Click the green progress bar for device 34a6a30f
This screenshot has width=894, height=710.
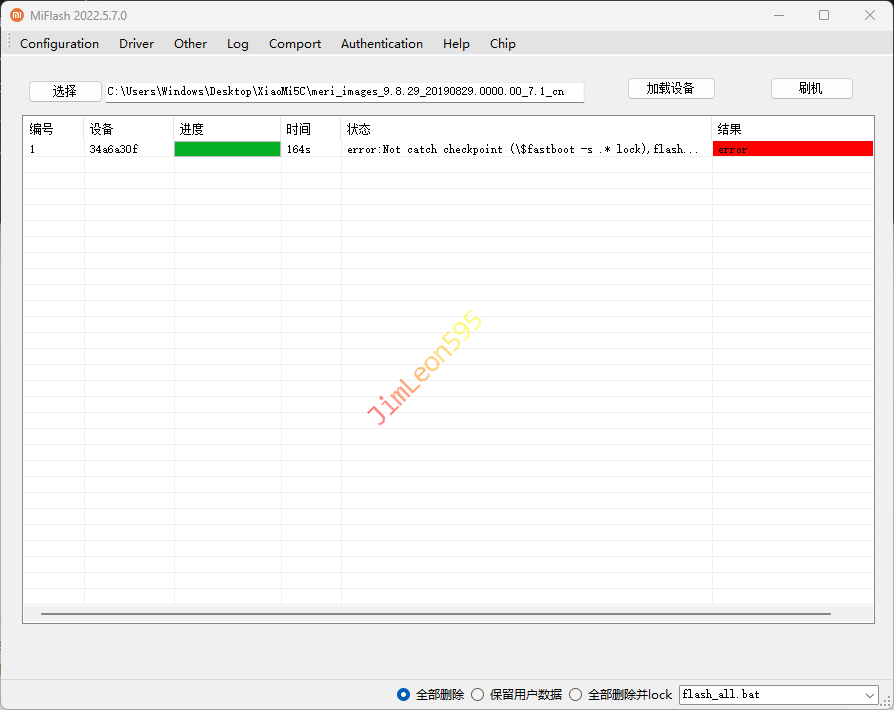[227, 149]
